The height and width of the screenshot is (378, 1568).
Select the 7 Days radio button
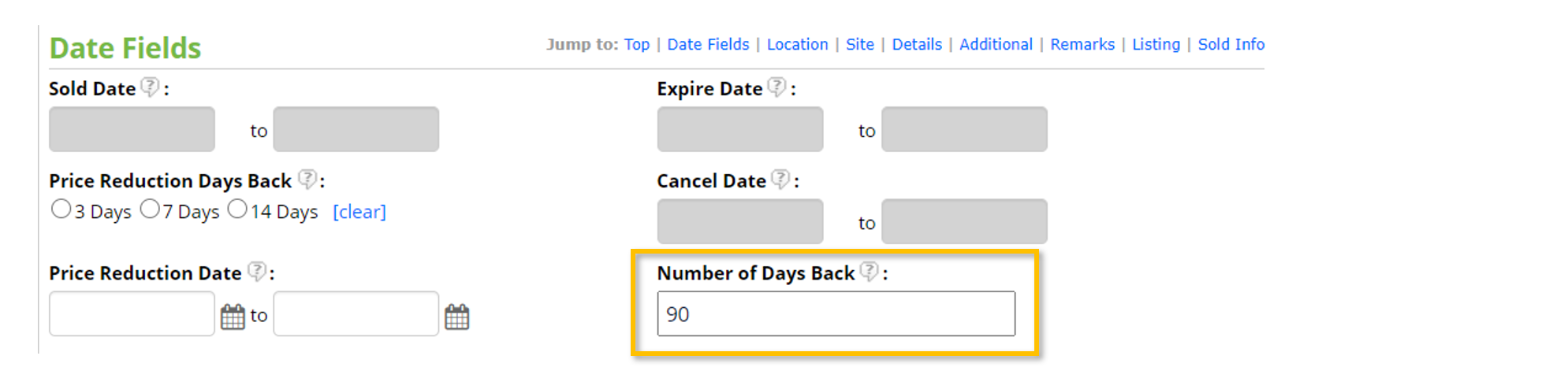coord(150,209)
